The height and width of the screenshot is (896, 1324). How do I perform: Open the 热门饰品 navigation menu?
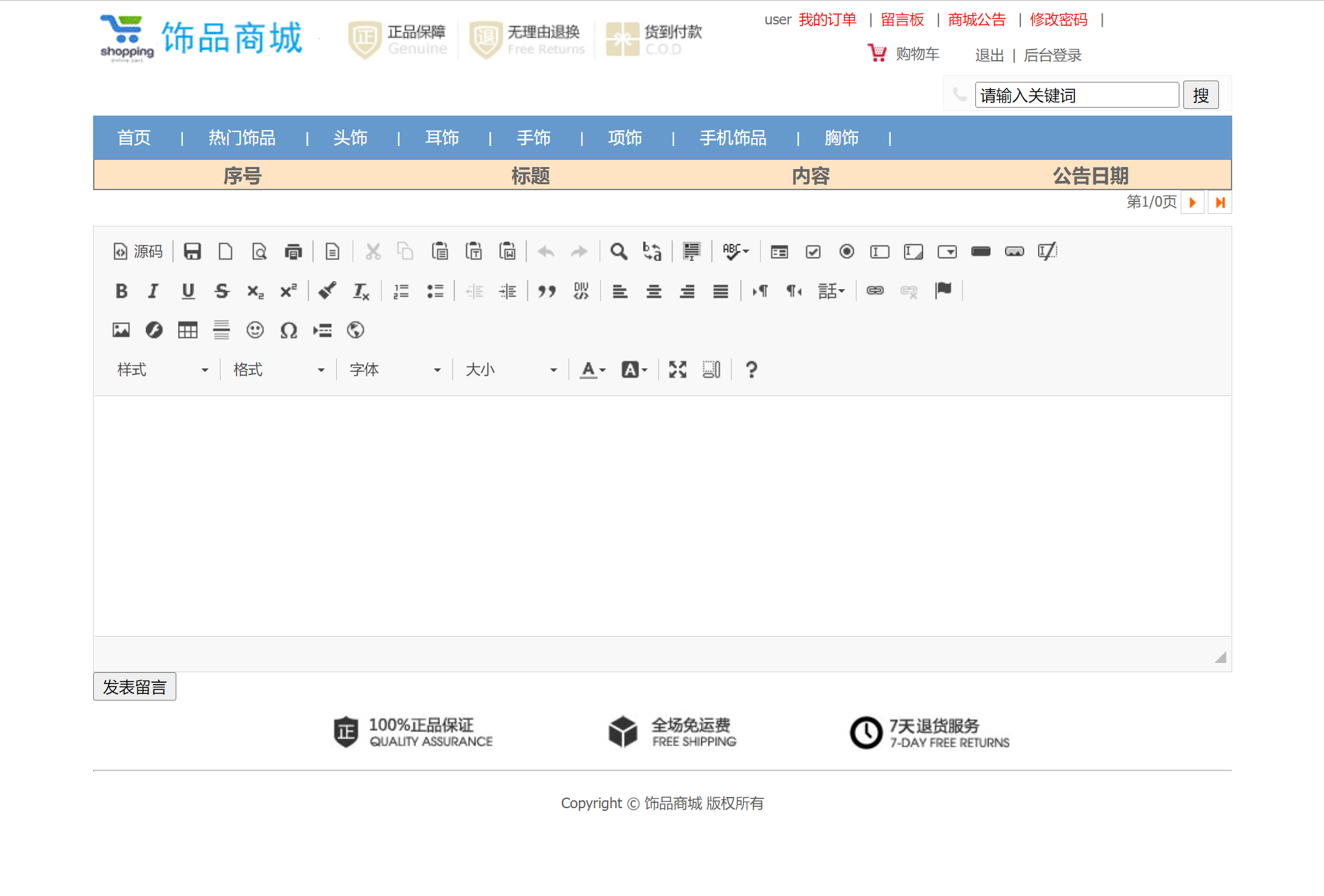click(x=242, y=138)
